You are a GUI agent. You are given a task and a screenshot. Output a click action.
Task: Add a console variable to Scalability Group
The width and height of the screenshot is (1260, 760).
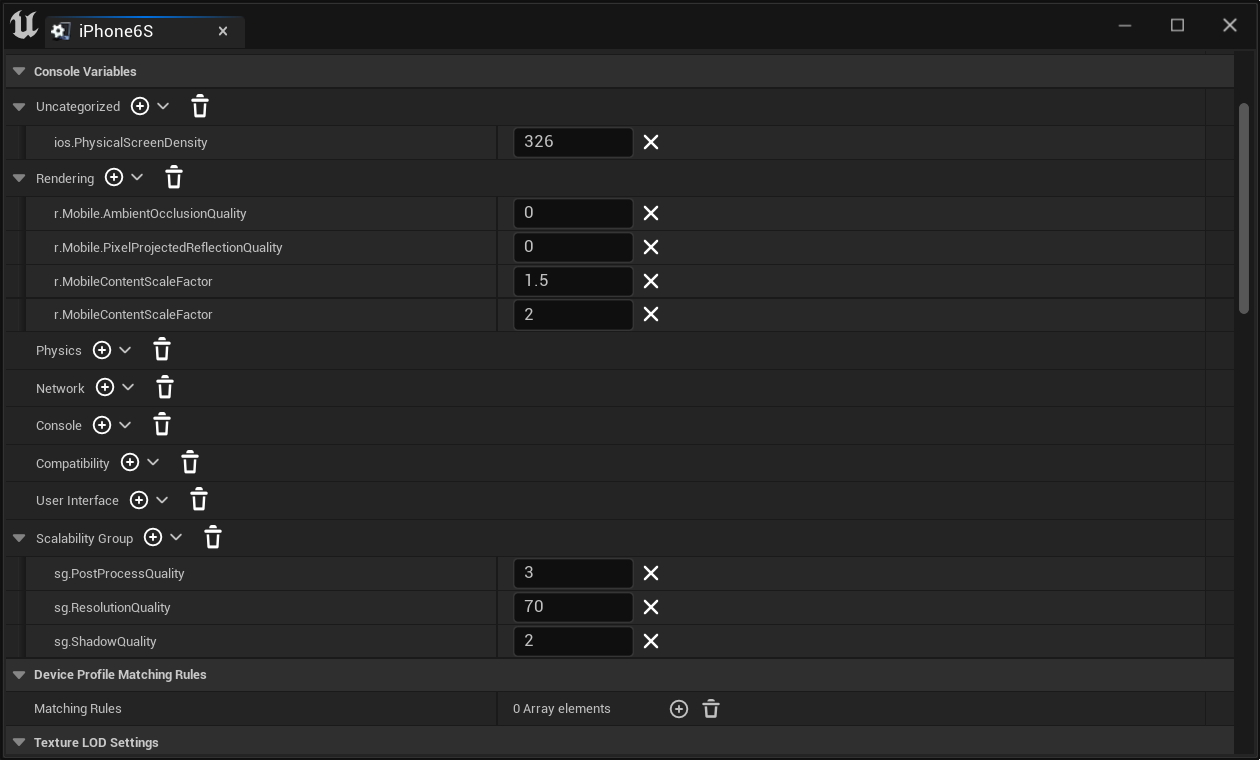[x=153, y=537]
